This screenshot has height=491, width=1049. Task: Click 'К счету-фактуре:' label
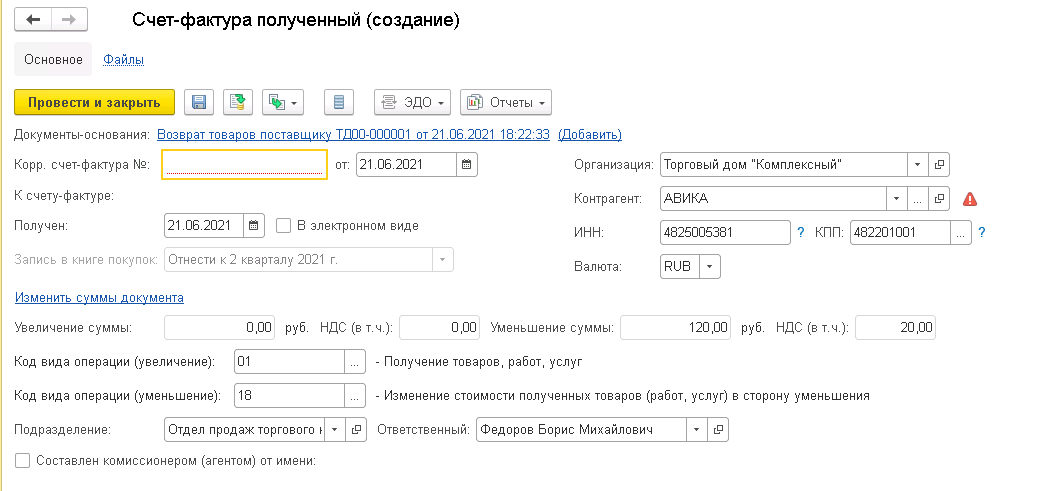pos(64,196)
